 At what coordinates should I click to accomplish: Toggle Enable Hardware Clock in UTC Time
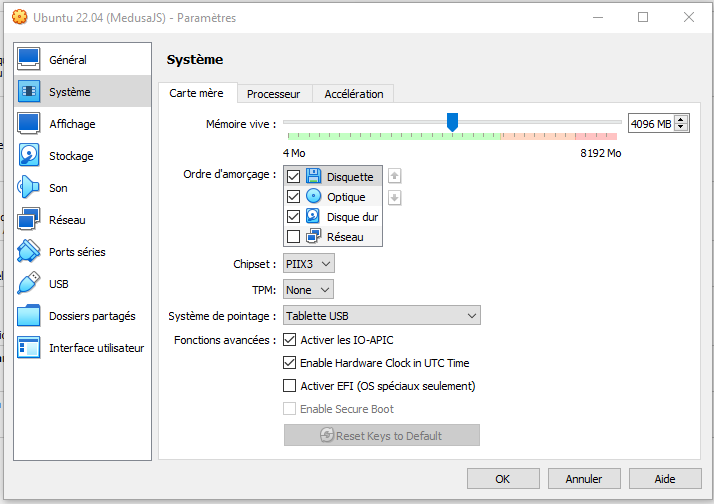tap(290, 363)
